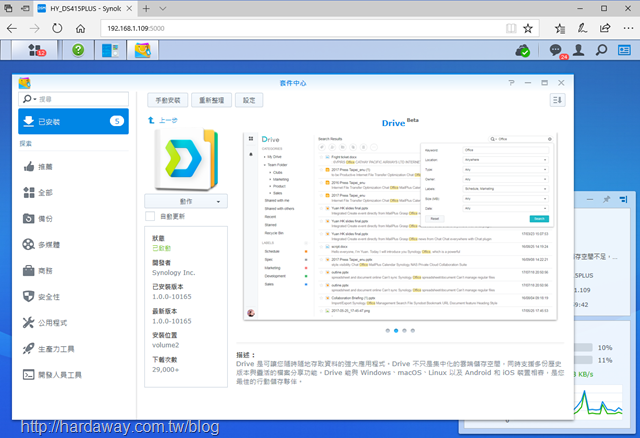Open browser more options menu
The image size is (640, 438).
click(x=628, y=28)
